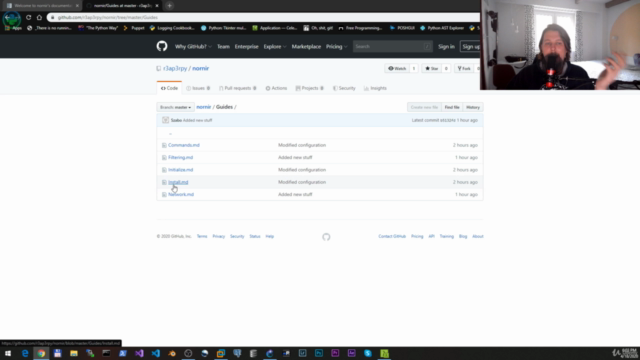Close the nornir/Guides GitHub tab
The width and height of the screenshot is (640, 360).
click(x=157, y=6)
